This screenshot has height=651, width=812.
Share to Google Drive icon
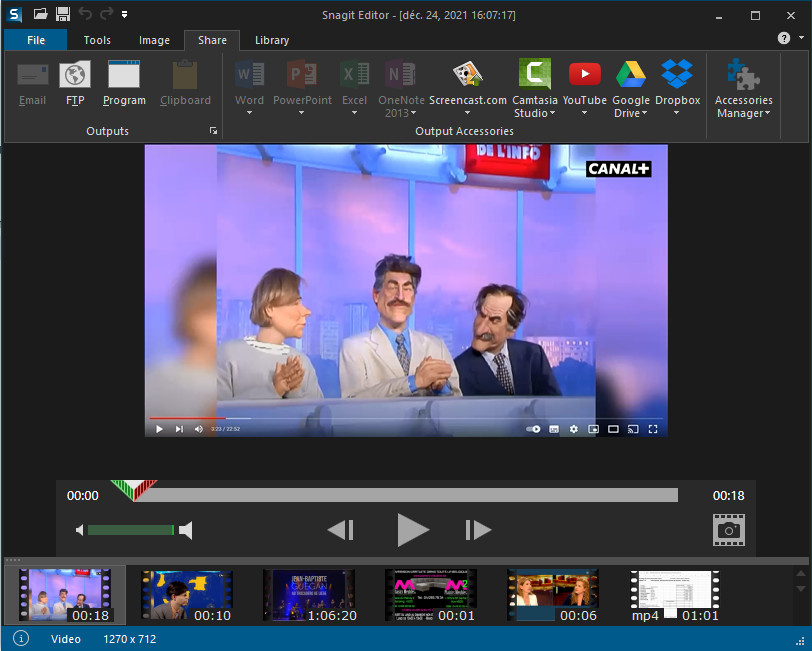pos(631,74)
